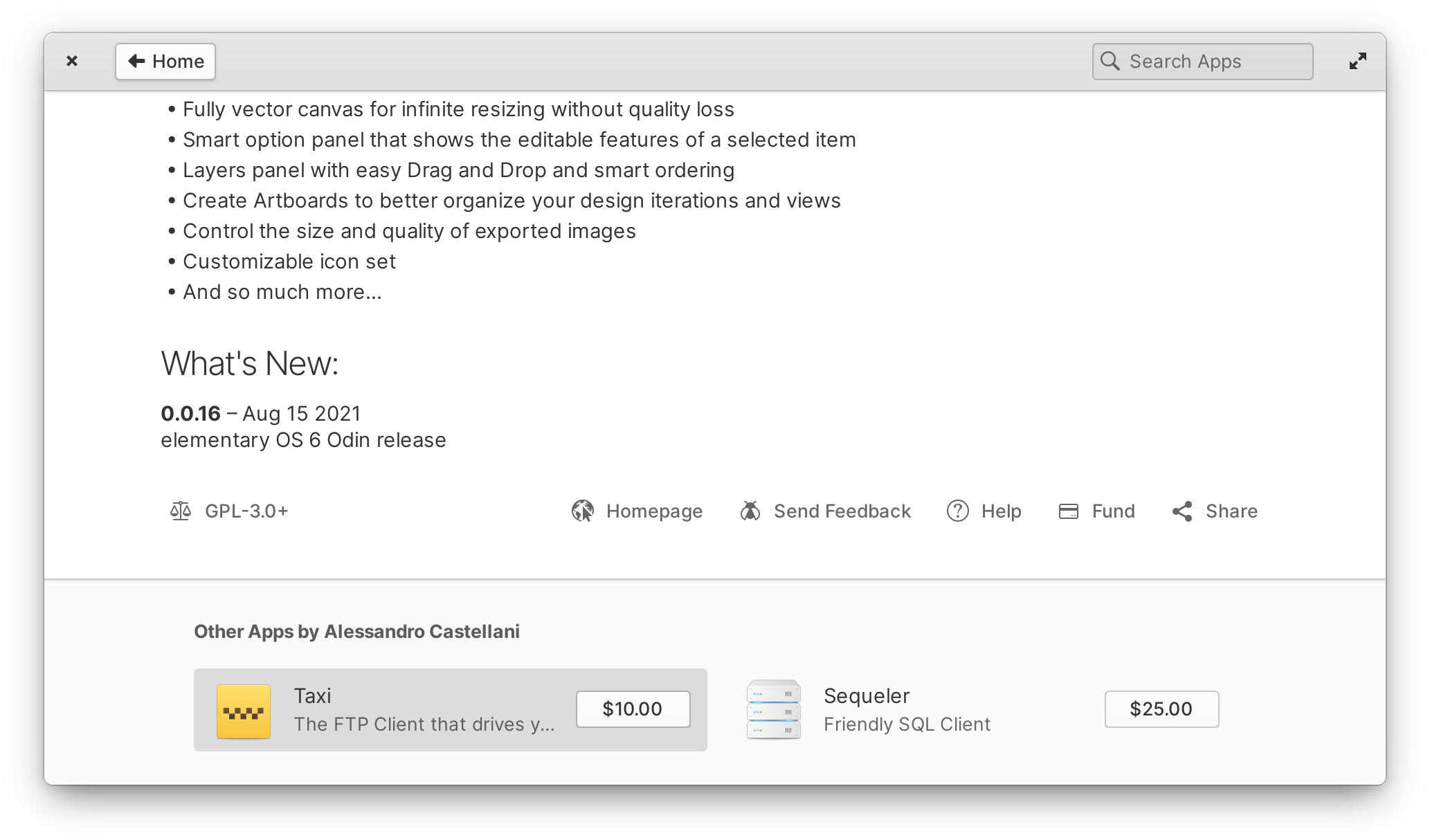Buy Taxi for $10.00
The width and height of the screenshot is (1430, 840).
point(633,709)
